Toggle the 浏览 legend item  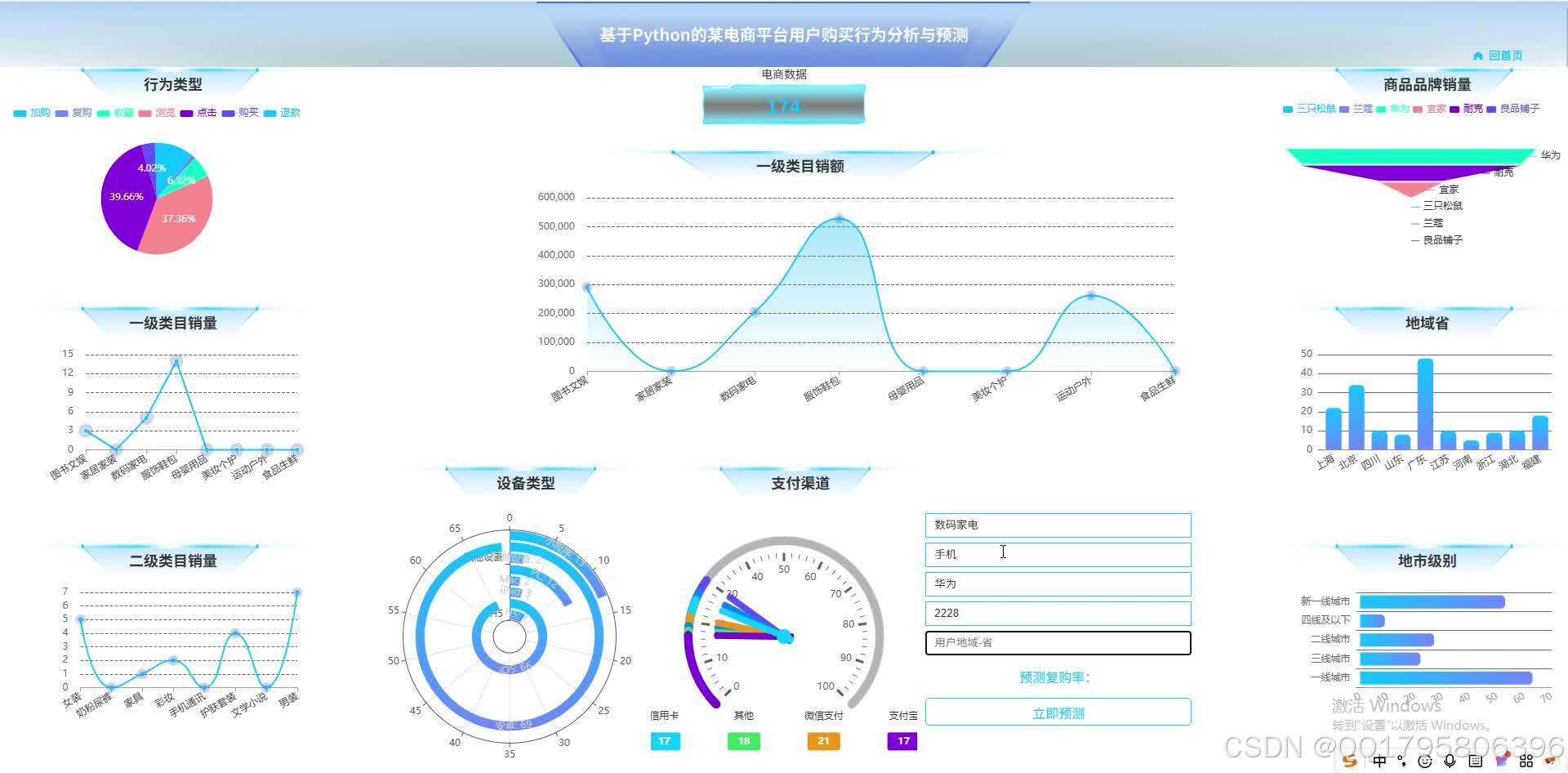point(157,113)
